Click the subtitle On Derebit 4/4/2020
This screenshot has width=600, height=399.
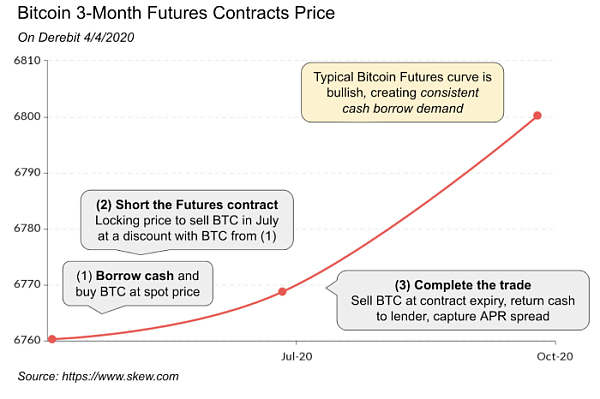76,37
